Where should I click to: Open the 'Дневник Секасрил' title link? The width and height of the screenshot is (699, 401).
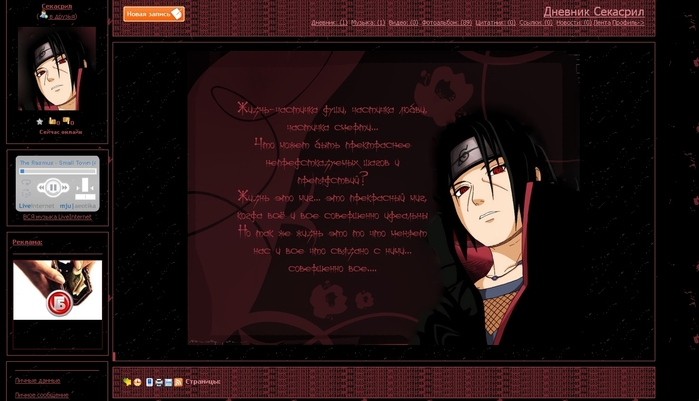click(594, 11)
